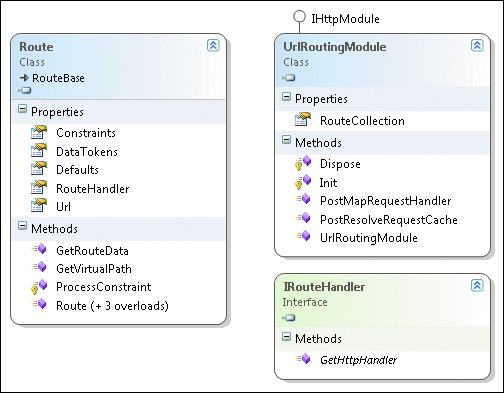Screen dimensions: 504x393
Task: Click the DataTokens property icon
Action: coord(39,151)
